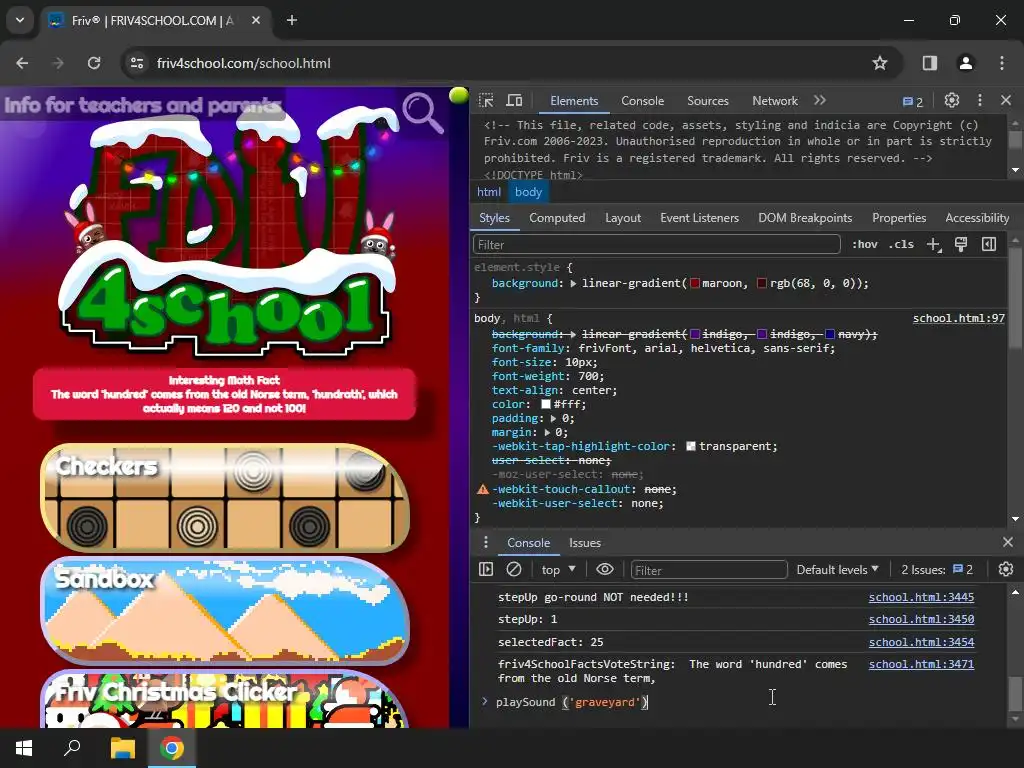
Task: Open the Windows Start menu
Action: tap(24, 748)
